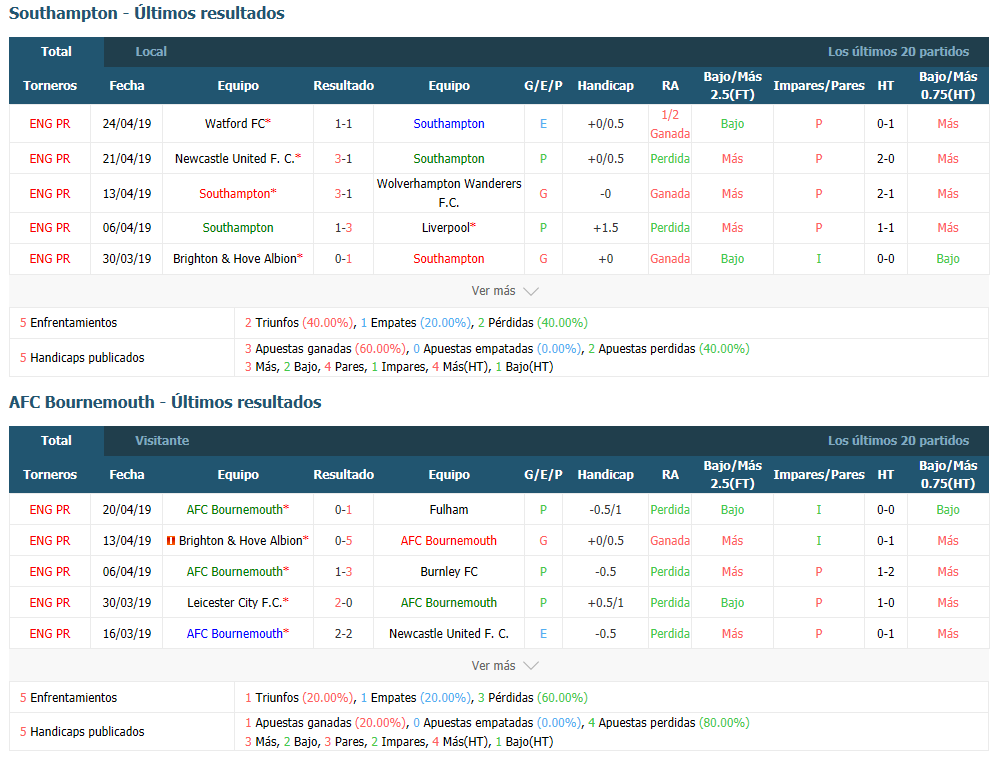Viewport: 997px width, 757px height.
Task: Switch to the Local tab
Action: pos(151,51)
